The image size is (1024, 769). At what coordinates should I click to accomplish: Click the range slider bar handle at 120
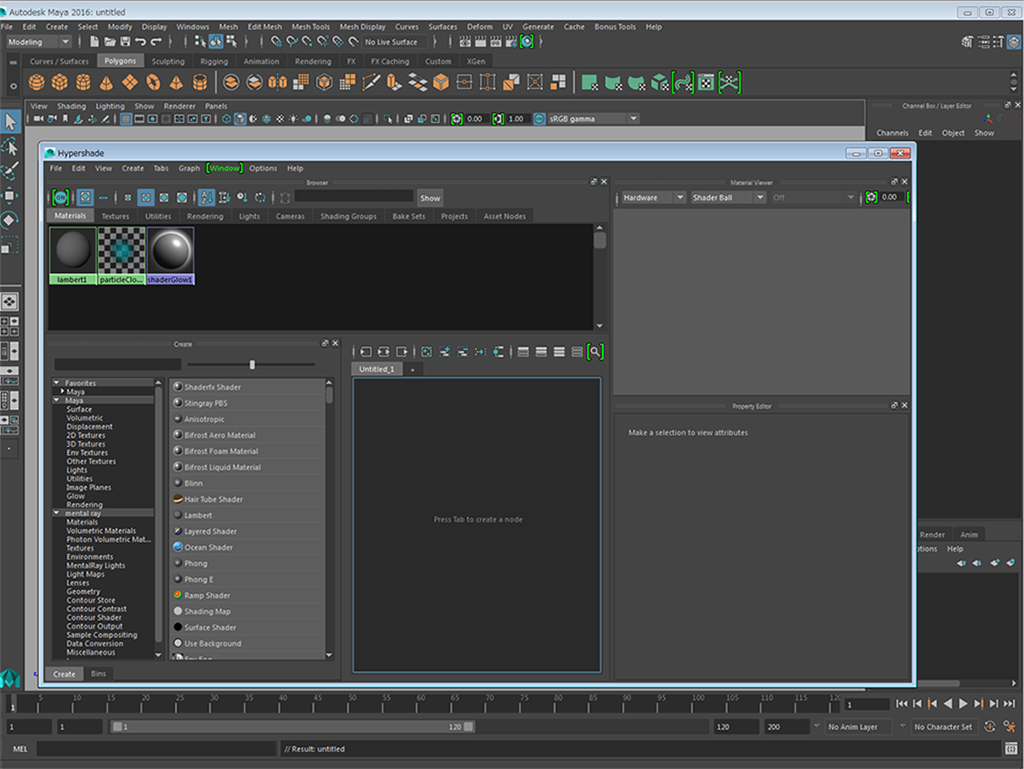coord(469,727)
